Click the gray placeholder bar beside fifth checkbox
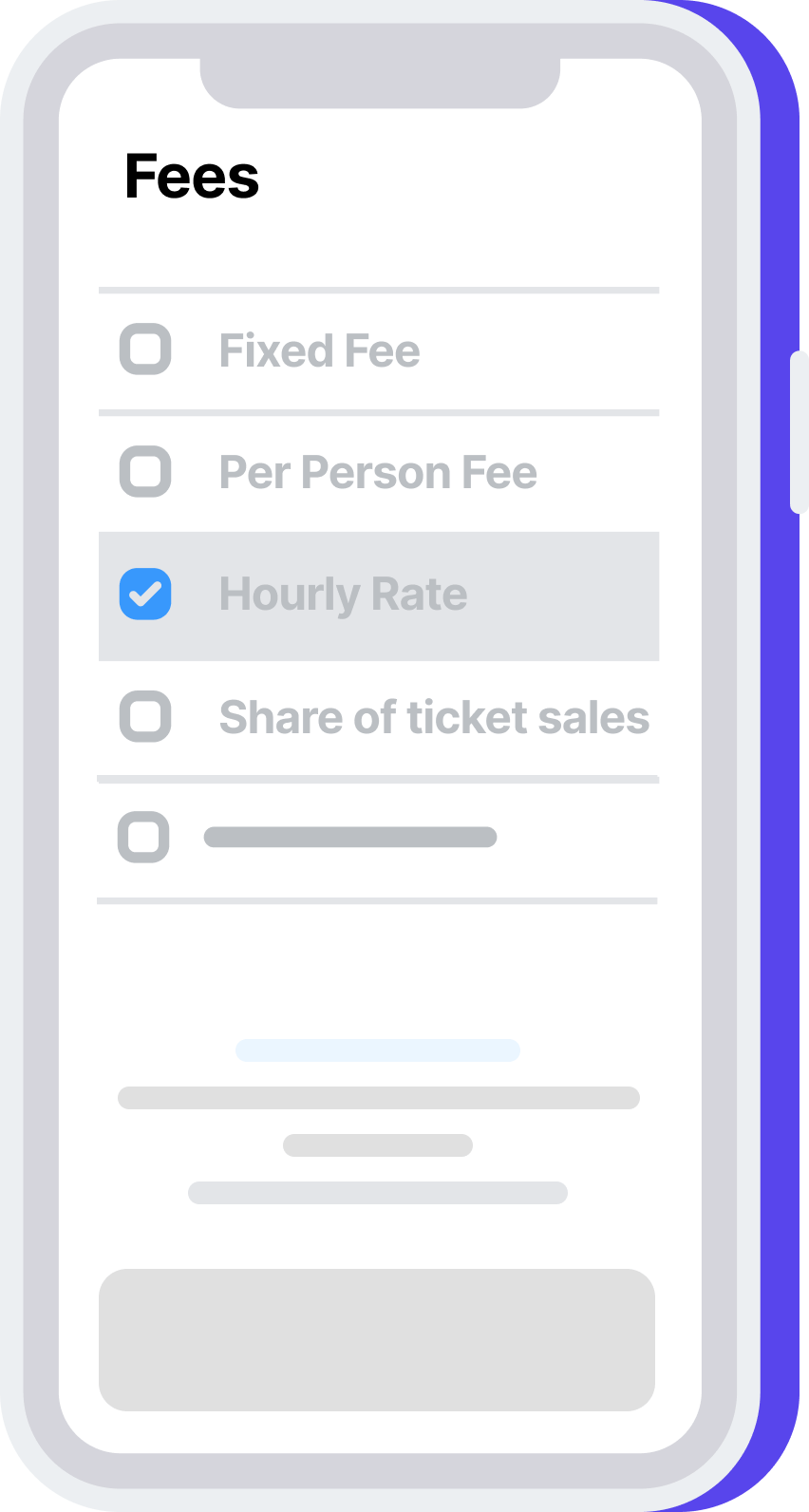Screen dimensions: 809x1512 pos(350,837)
